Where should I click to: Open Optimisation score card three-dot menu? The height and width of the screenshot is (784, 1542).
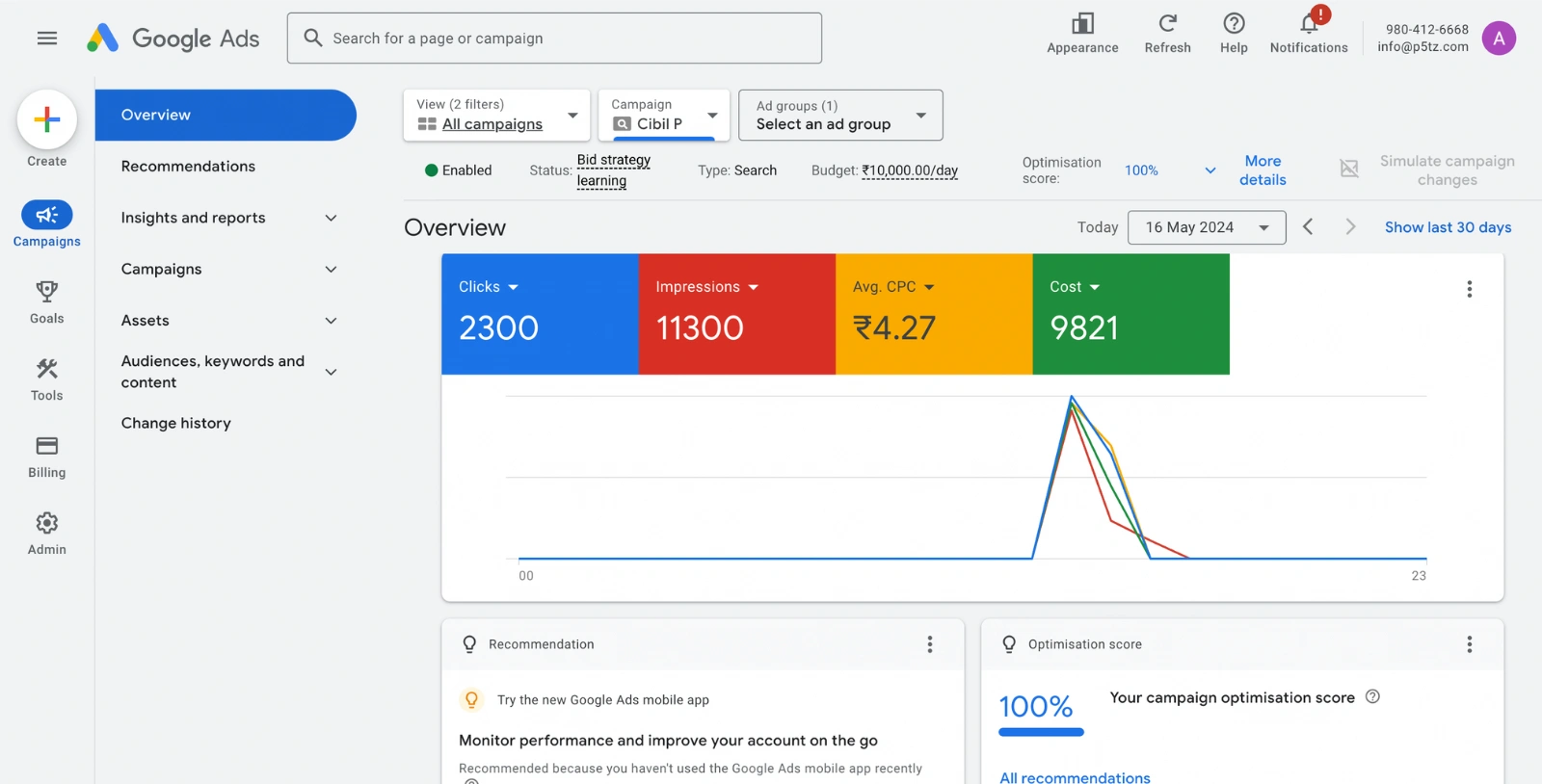pyautogui.click(x=1469, y=644)
